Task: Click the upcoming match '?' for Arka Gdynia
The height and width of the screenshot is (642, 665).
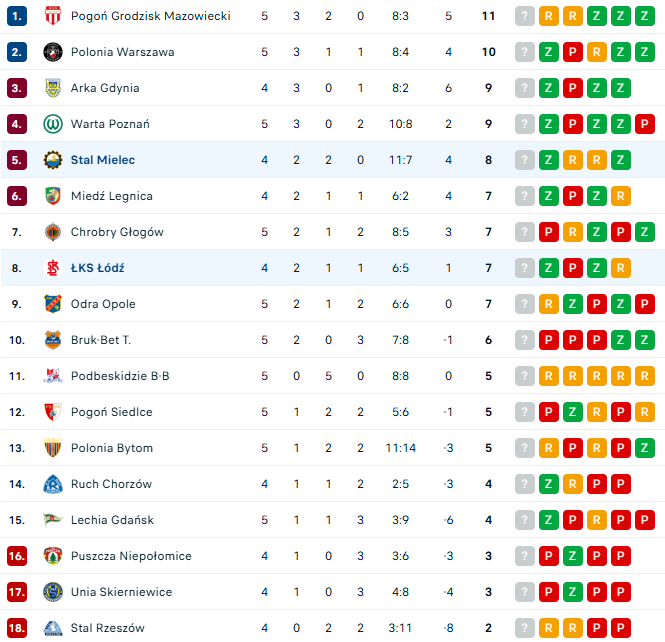Action: pos(525,88)
